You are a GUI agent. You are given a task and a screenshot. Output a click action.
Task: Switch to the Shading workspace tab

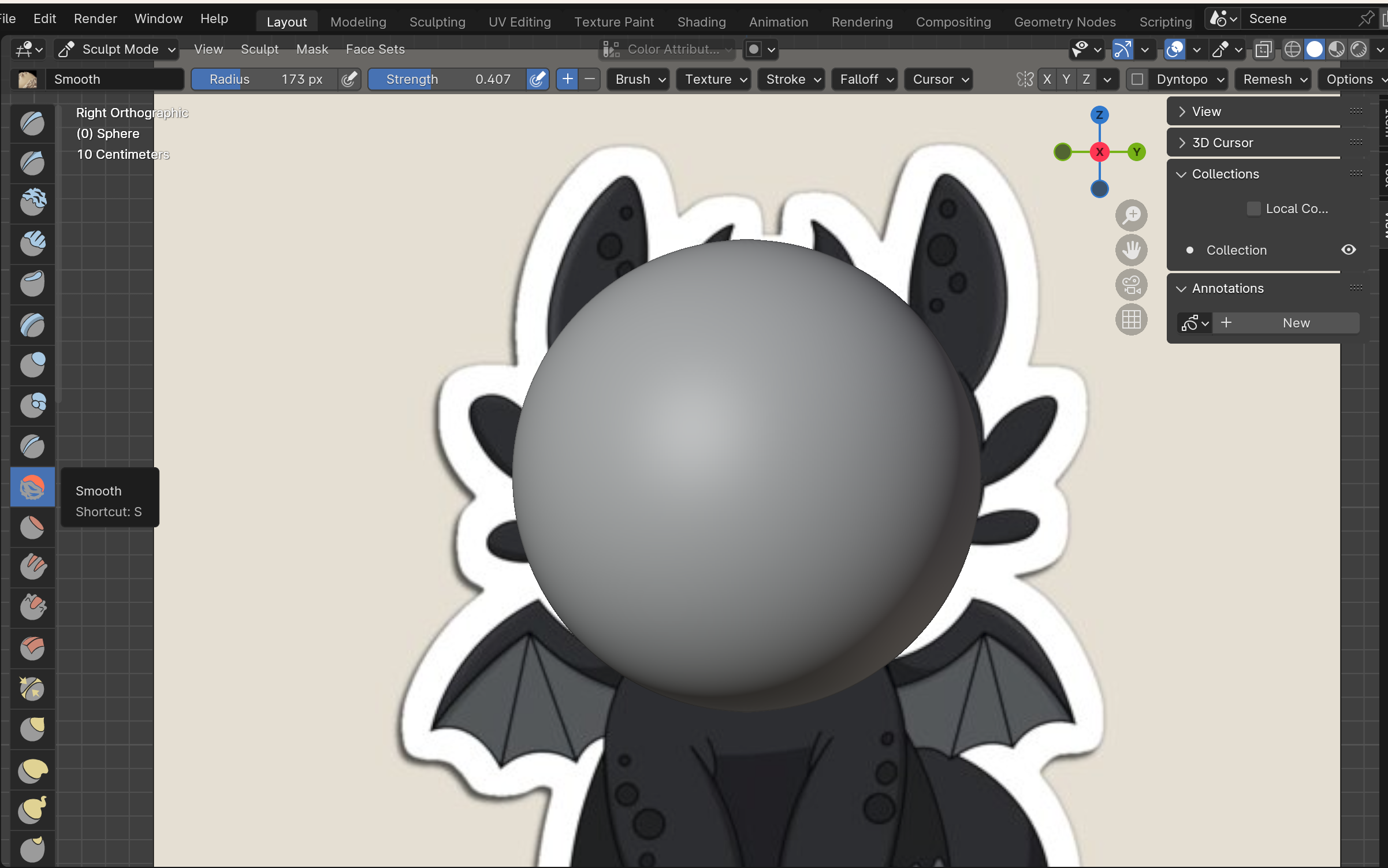click(x=701, y=22)
